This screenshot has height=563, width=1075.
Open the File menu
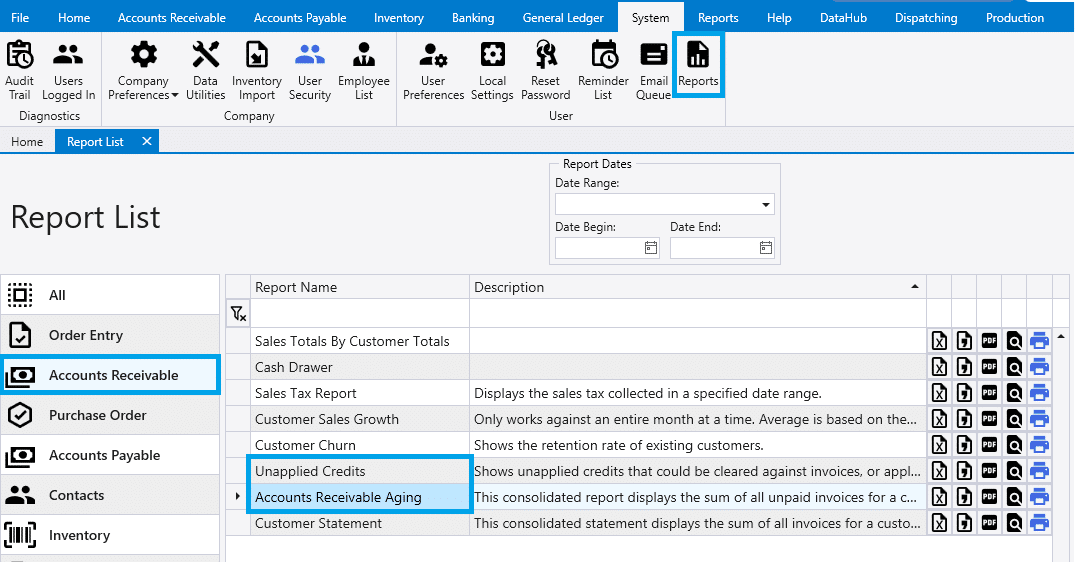click(x=21, y=18)
